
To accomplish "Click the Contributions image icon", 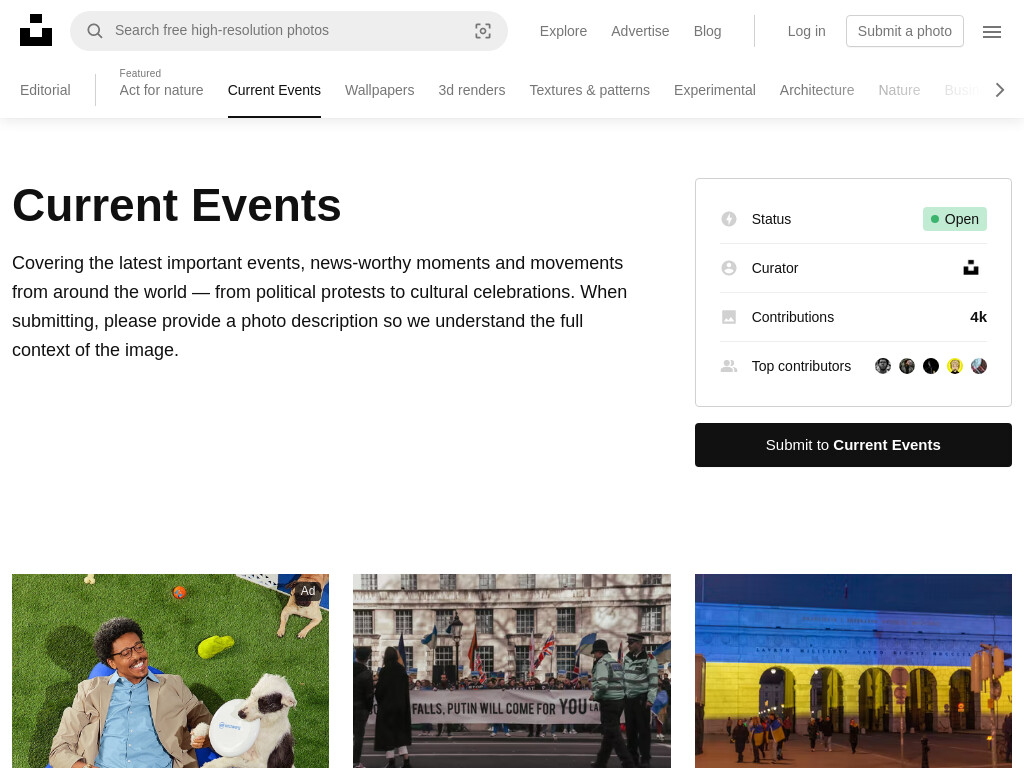I will [x=729, y=317].
